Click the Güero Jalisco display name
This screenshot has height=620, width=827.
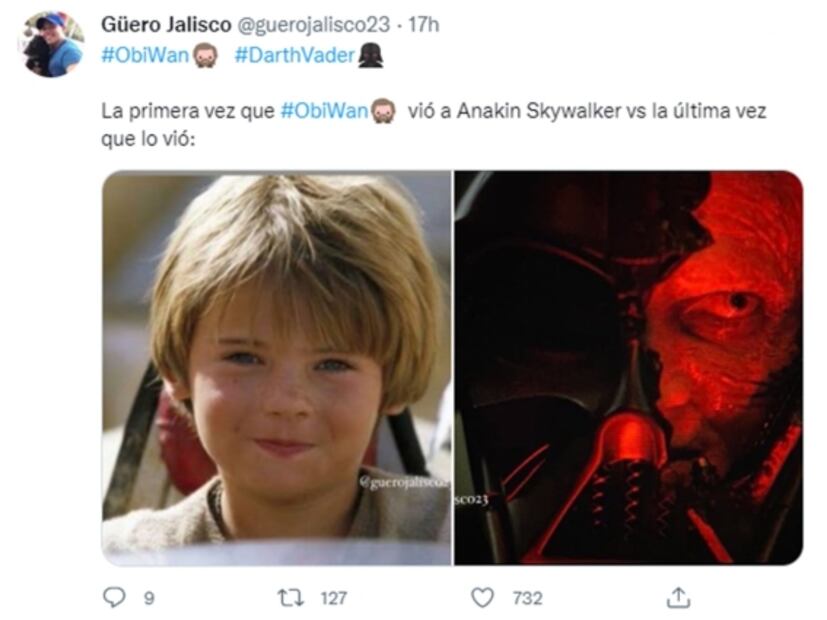(x=166, y=25)
